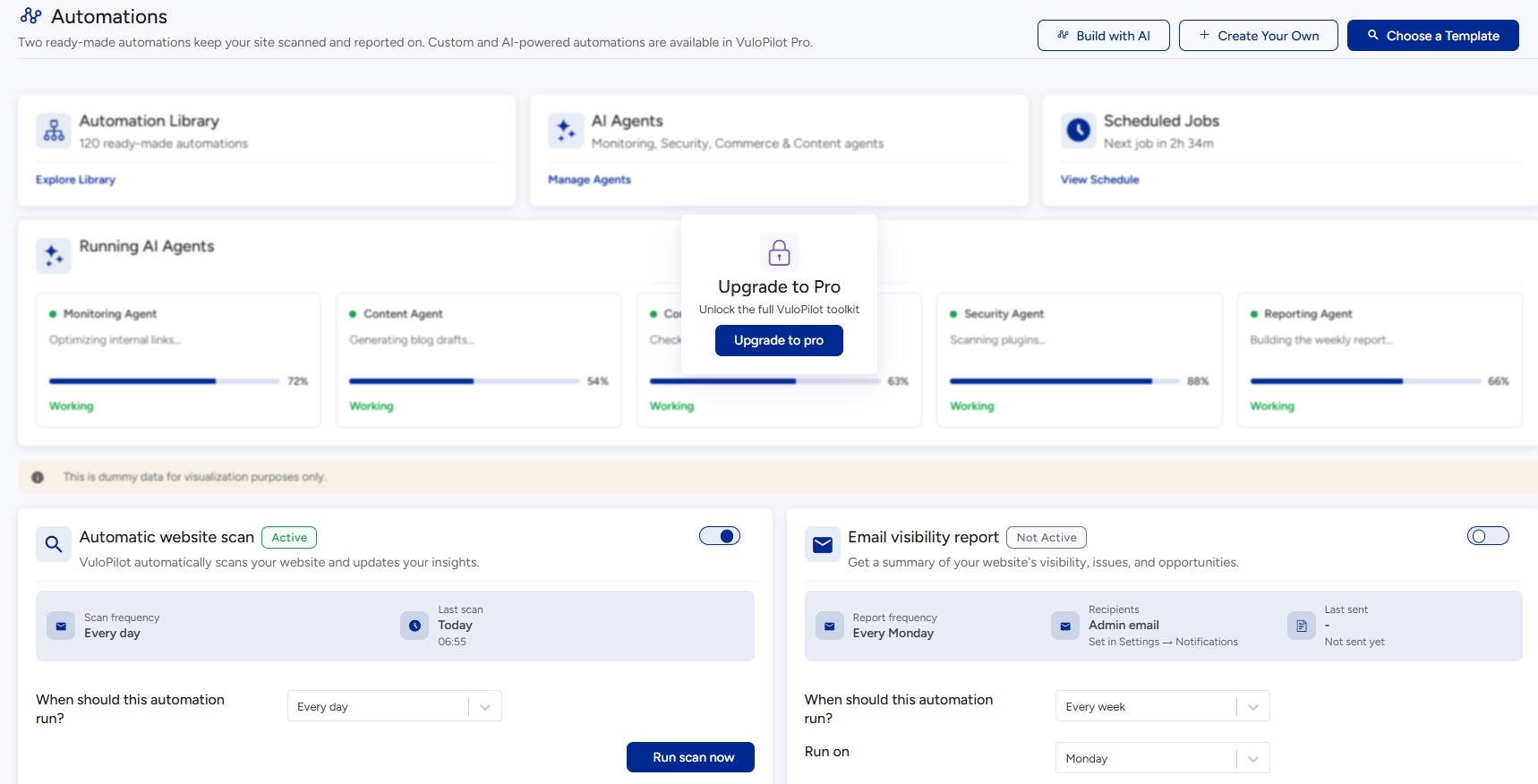This screenshot has height=784, width=1538.
Task: Click the 'Not sent yet' text
Action: click(1354, 642)
